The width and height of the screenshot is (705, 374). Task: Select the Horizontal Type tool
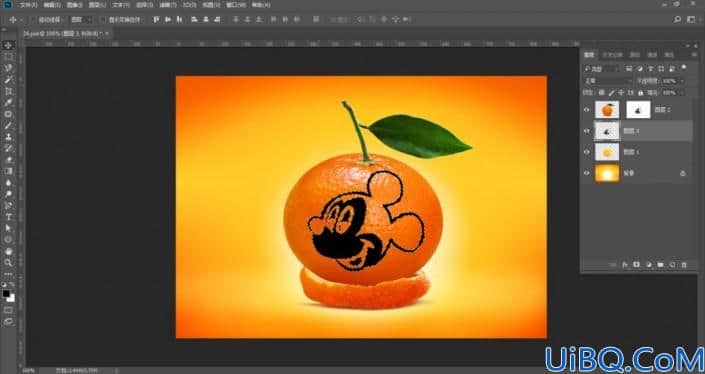coord(9,217)
